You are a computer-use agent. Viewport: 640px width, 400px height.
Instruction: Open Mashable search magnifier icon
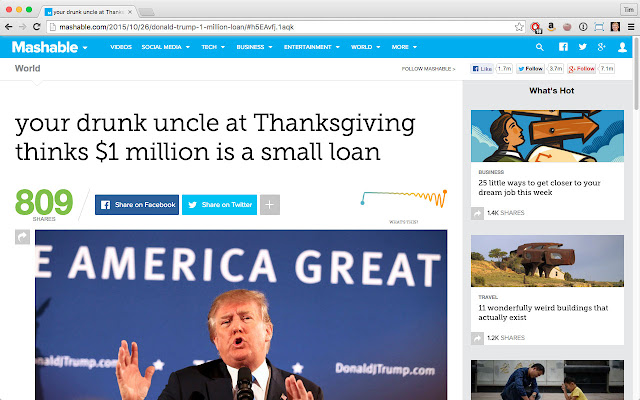point(540,47)
